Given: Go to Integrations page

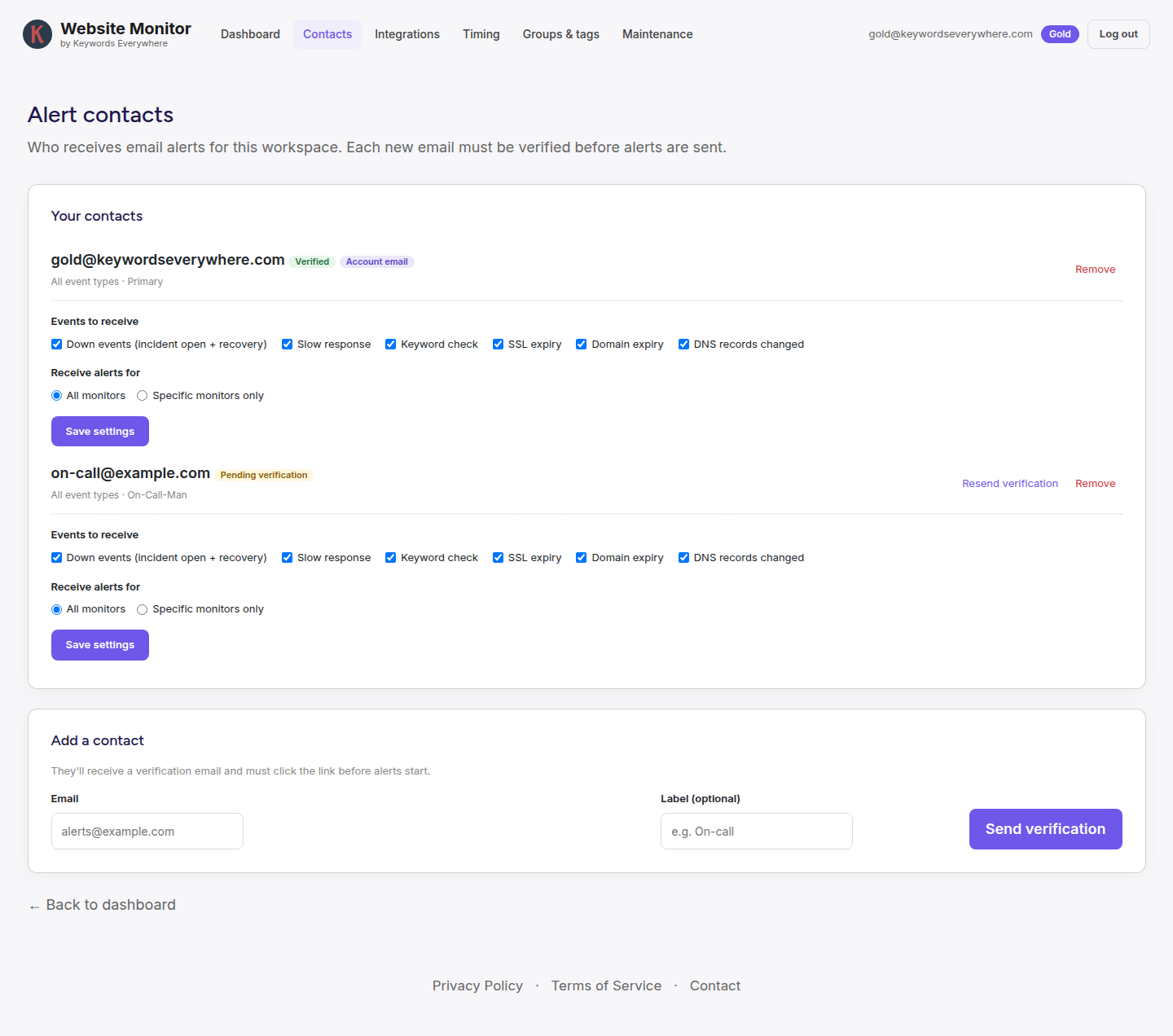Looking at the screenshot, I should click(407, 34).
